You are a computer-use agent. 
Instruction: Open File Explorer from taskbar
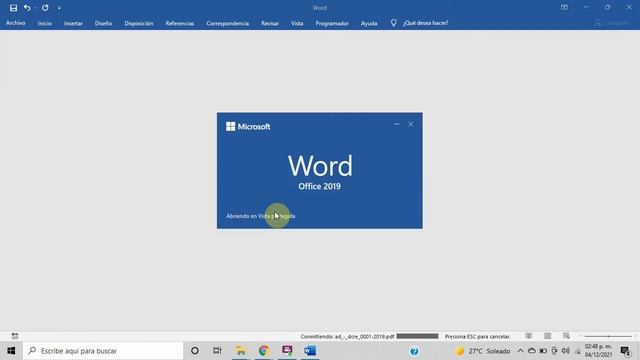[240, 351]
